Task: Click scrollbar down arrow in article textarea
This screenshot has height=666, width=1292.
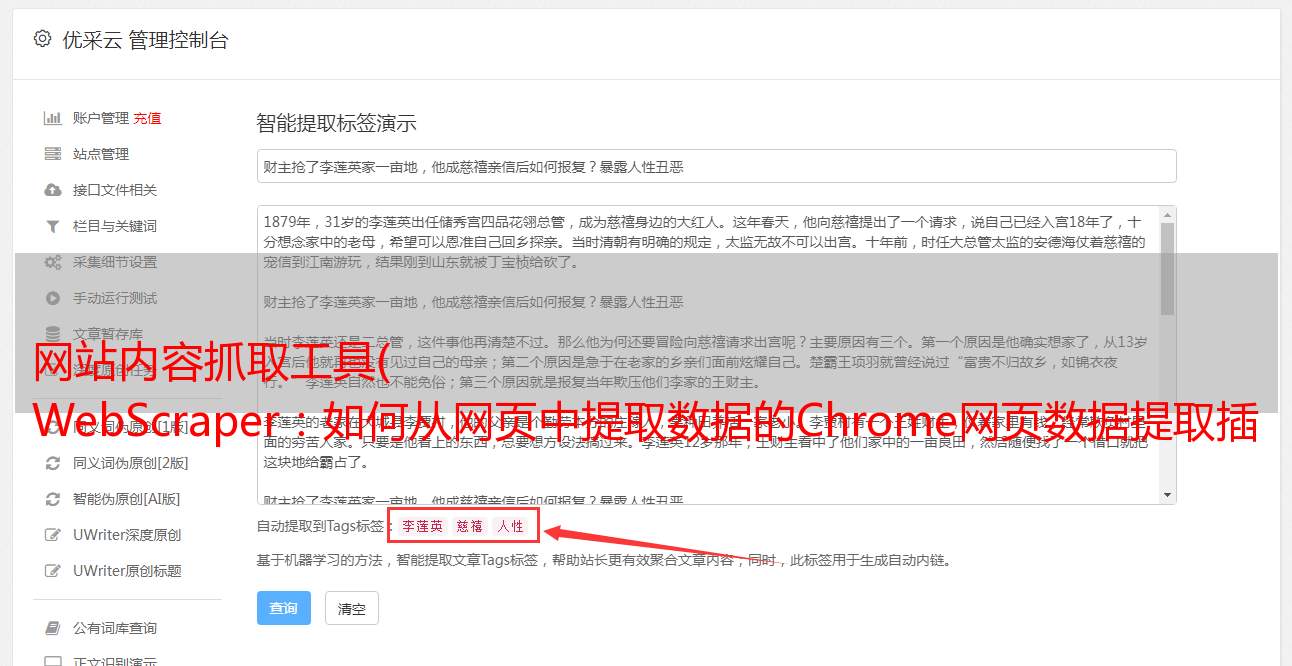Action: [1167, 495]
